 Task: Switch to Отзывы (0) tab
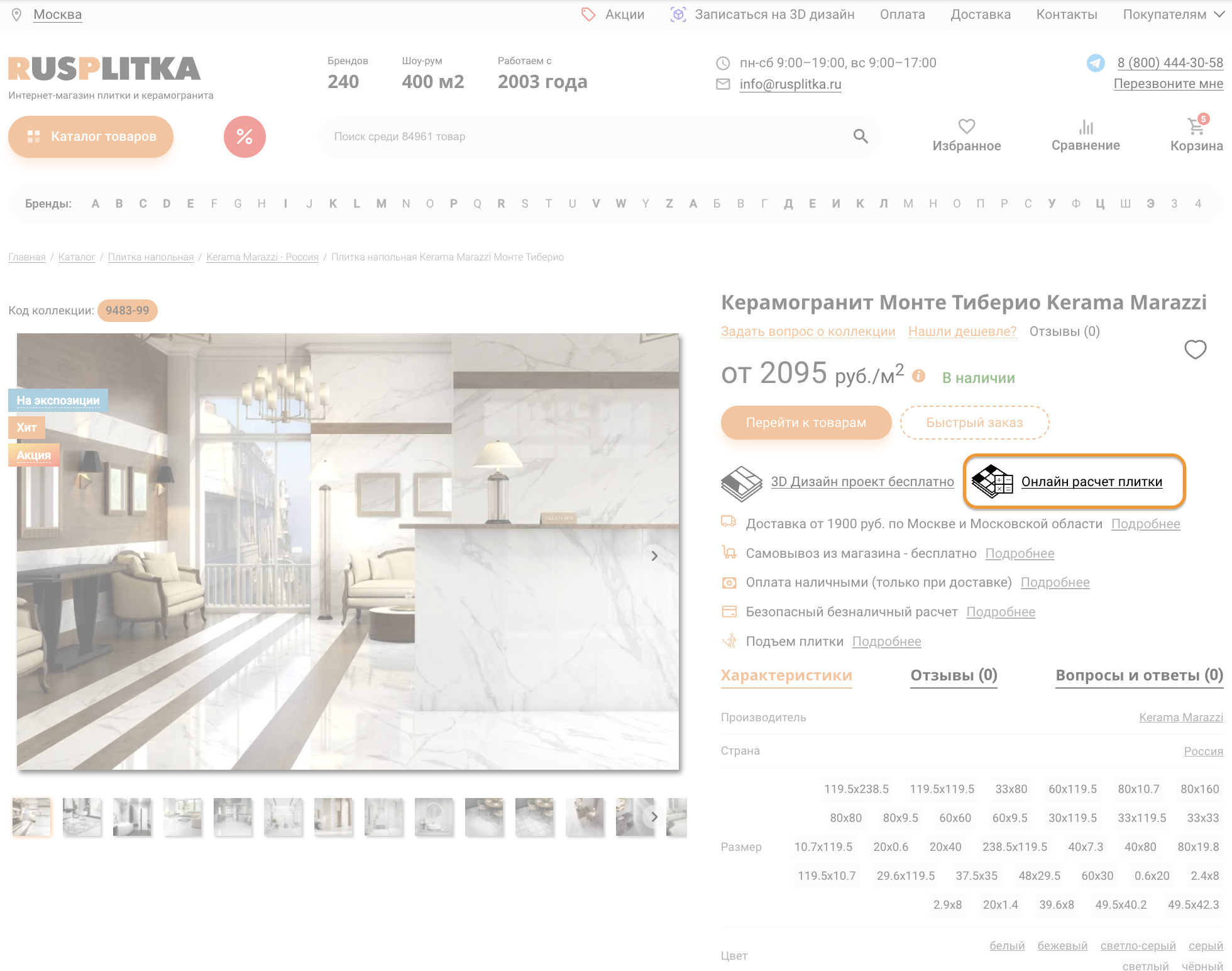pos(954,675)
